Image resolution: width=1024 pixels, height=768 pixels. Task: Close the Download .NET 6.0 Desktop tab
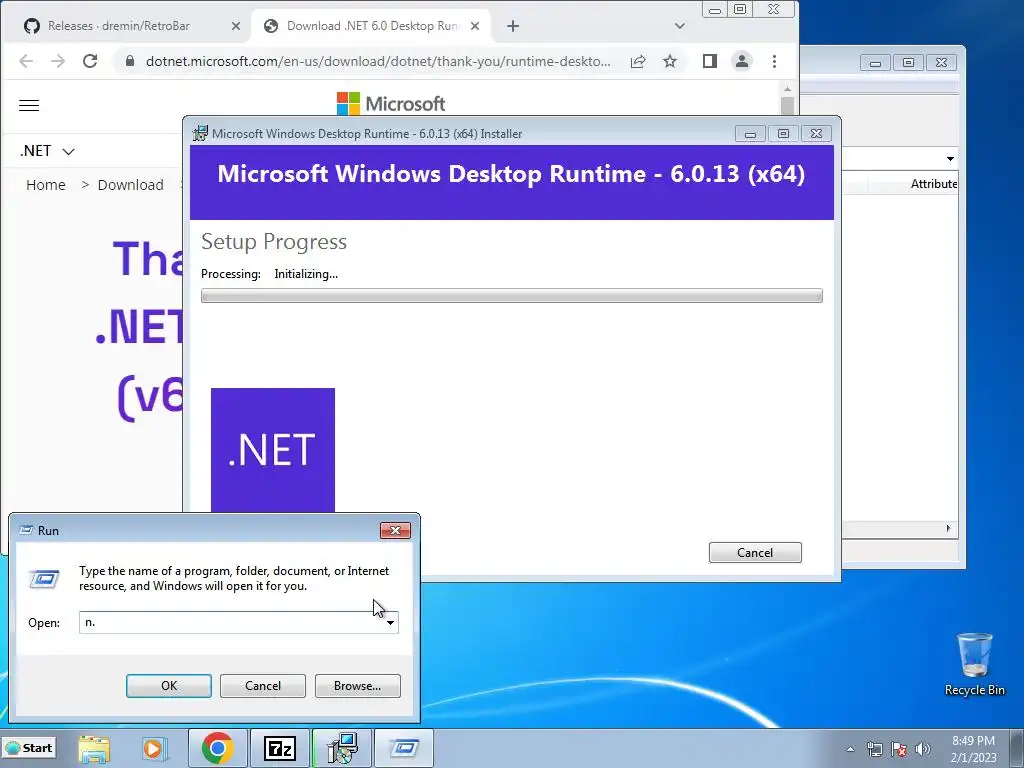pyautogui.click(x=475, y=26)
